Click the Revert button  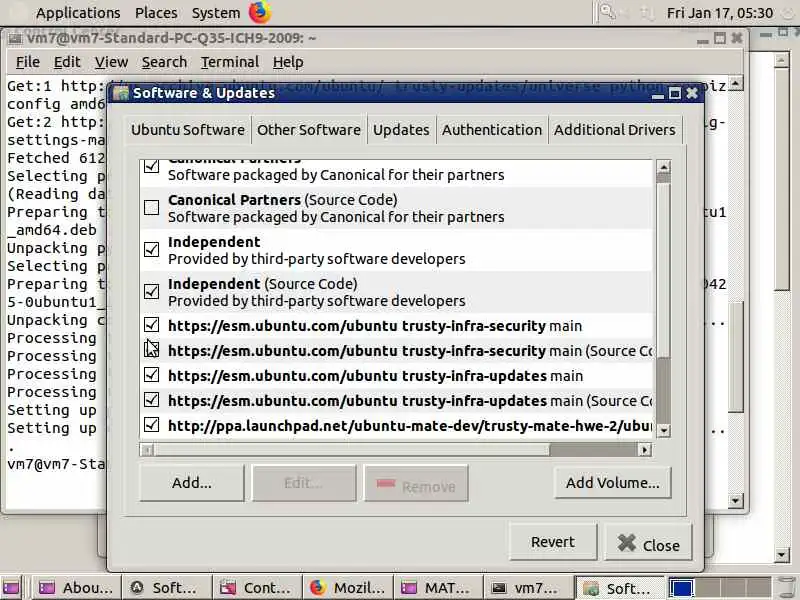(553, 541)
